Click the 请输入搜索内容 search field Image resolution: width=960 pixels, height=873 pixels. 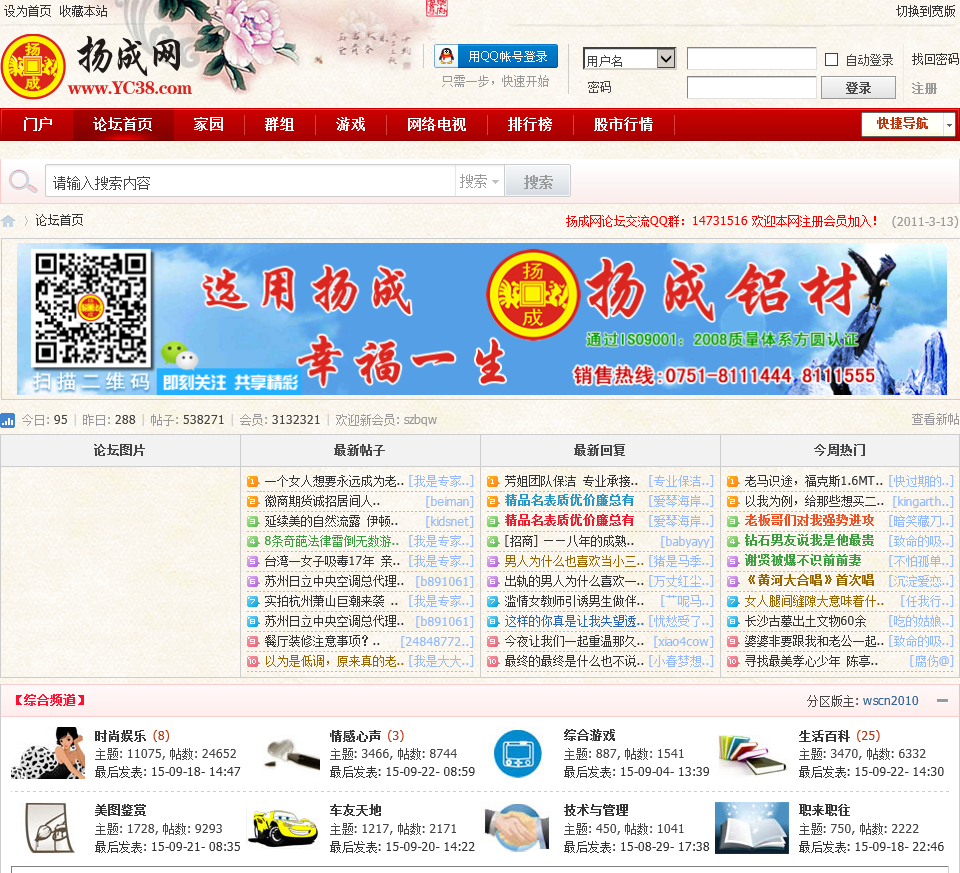[x=250, y=181]
